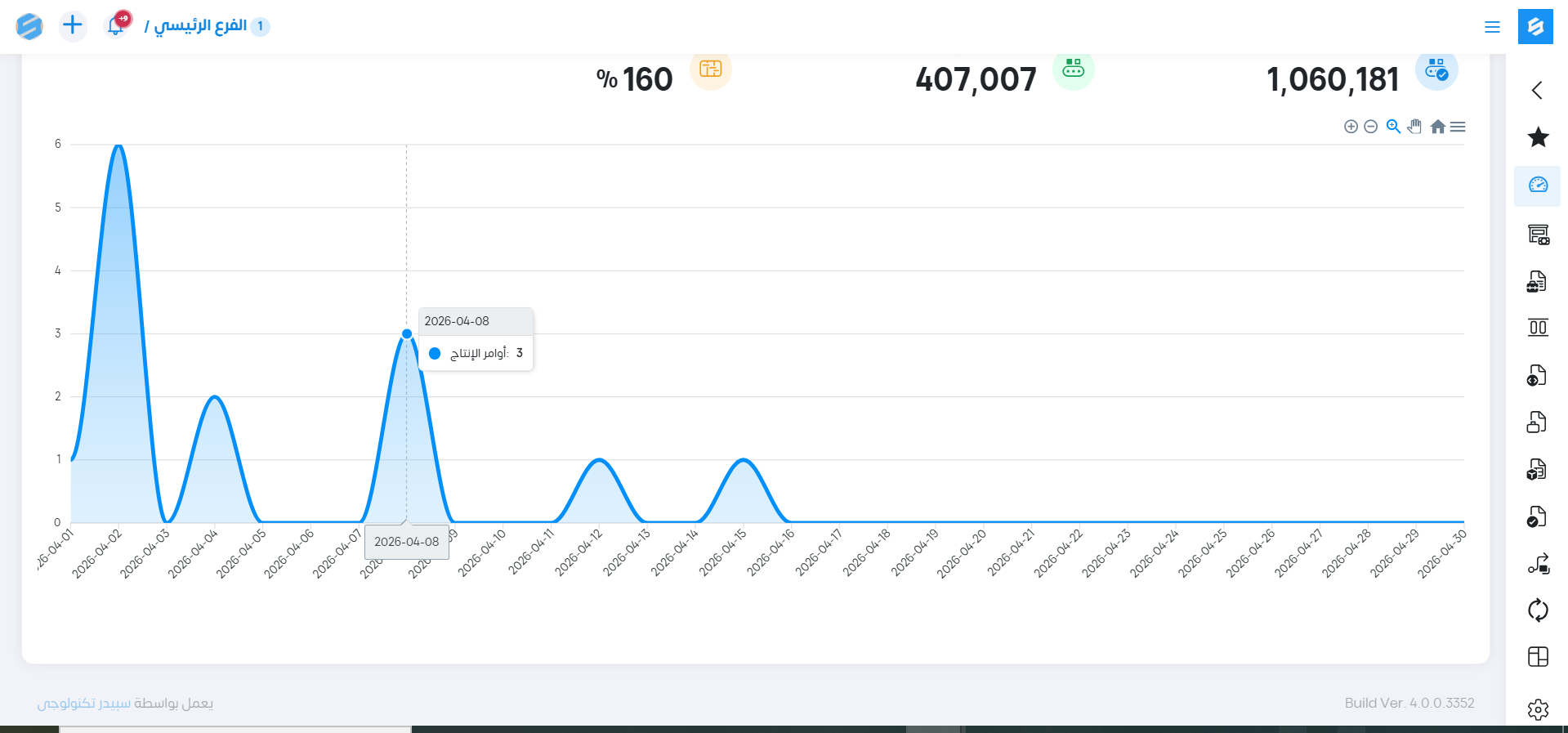This screenshot has height=733, width=1568.
Task: Open the workflow routing sidebar icon
Action: [x=1538, y=564]
